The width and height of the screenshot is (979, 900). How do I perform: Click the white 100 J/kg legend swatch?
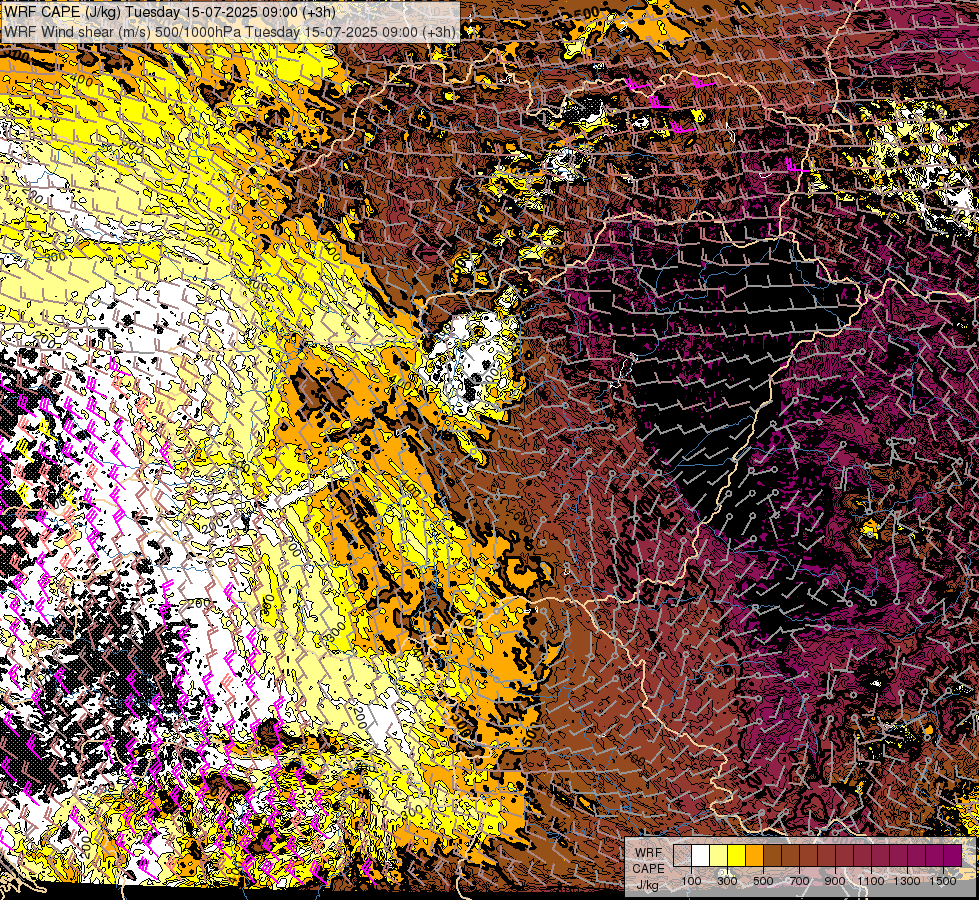pyautogui.click(x=701, y=855)
